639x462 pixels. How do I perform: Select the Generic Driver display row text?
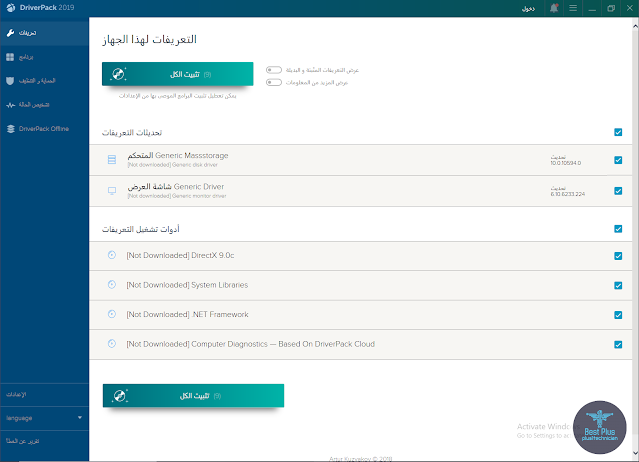coord(176,187)
